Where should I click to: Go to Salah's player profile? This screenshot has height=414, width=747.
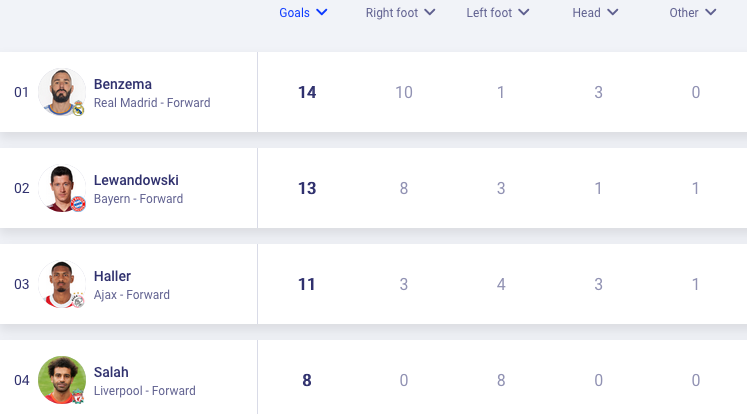coord(111,372)
